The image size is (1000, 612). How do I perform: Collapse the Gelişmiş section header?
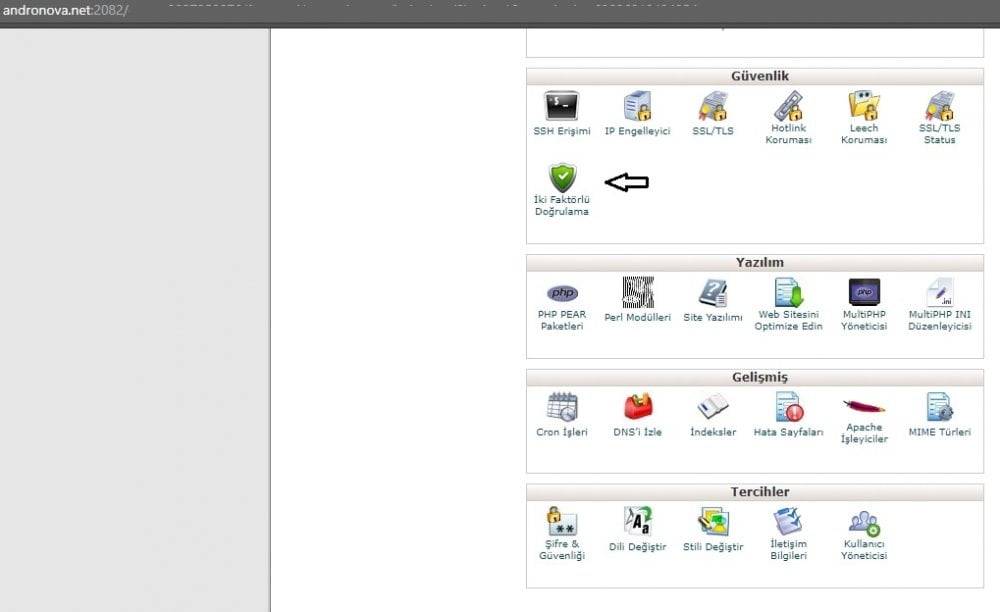pos(755,377)
